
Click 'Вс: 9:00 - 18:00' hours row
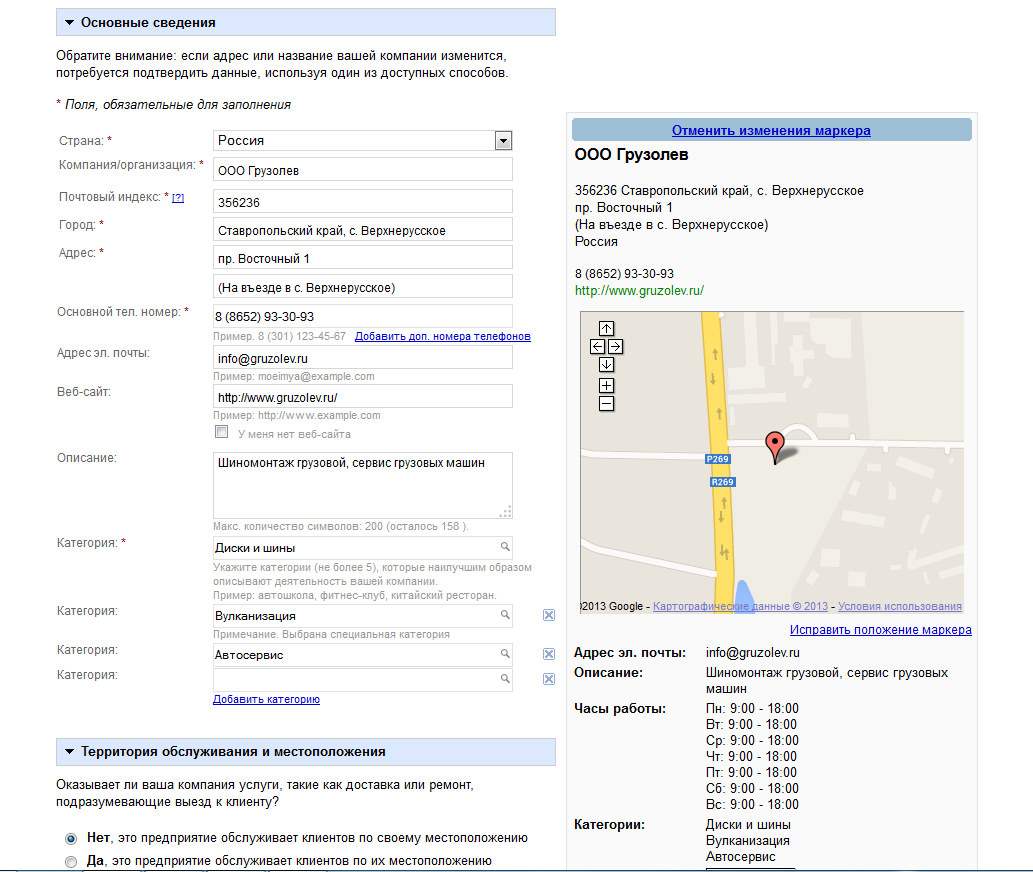click(x=752, y=804)
